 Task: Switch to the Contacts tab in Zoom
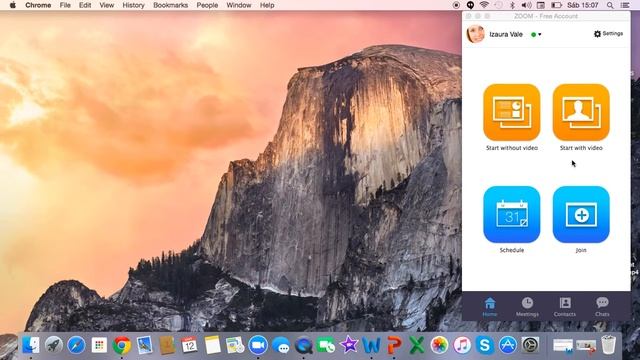(565, 307)
